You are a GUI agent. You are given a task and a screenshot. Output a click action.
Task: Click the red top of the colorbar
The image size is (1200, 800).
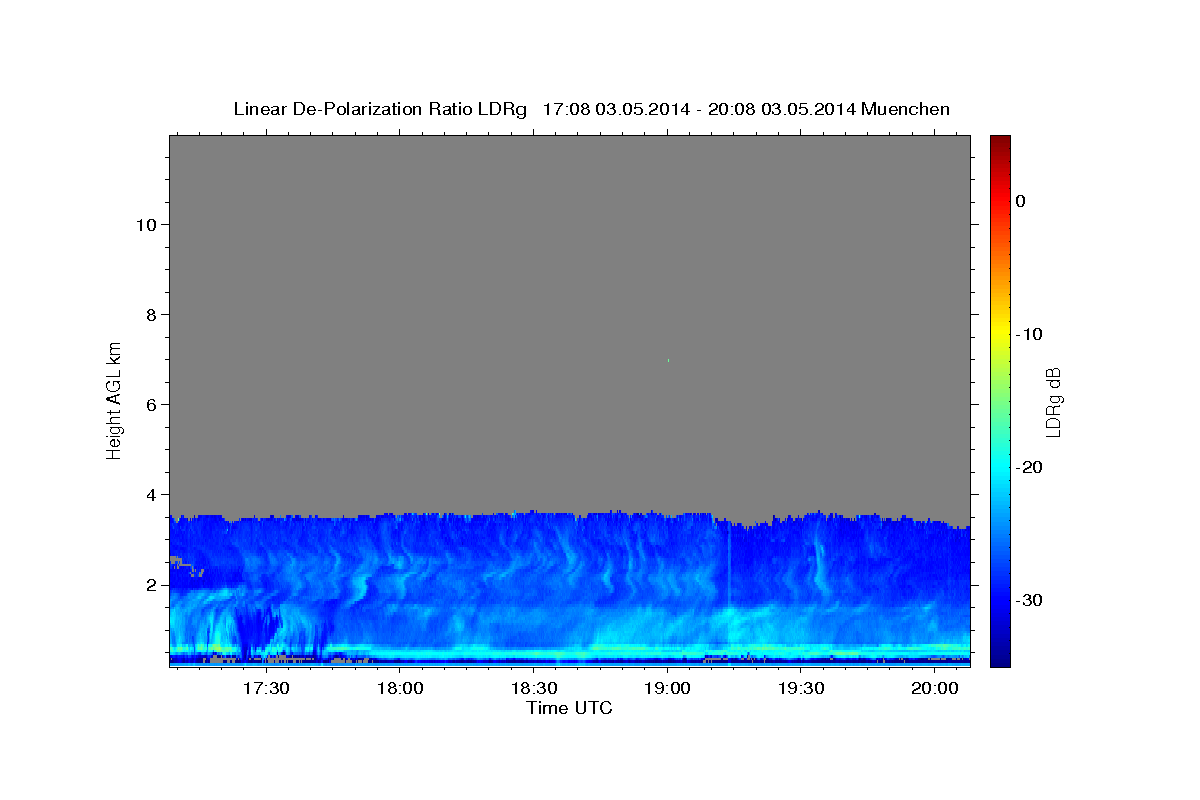1000,150
